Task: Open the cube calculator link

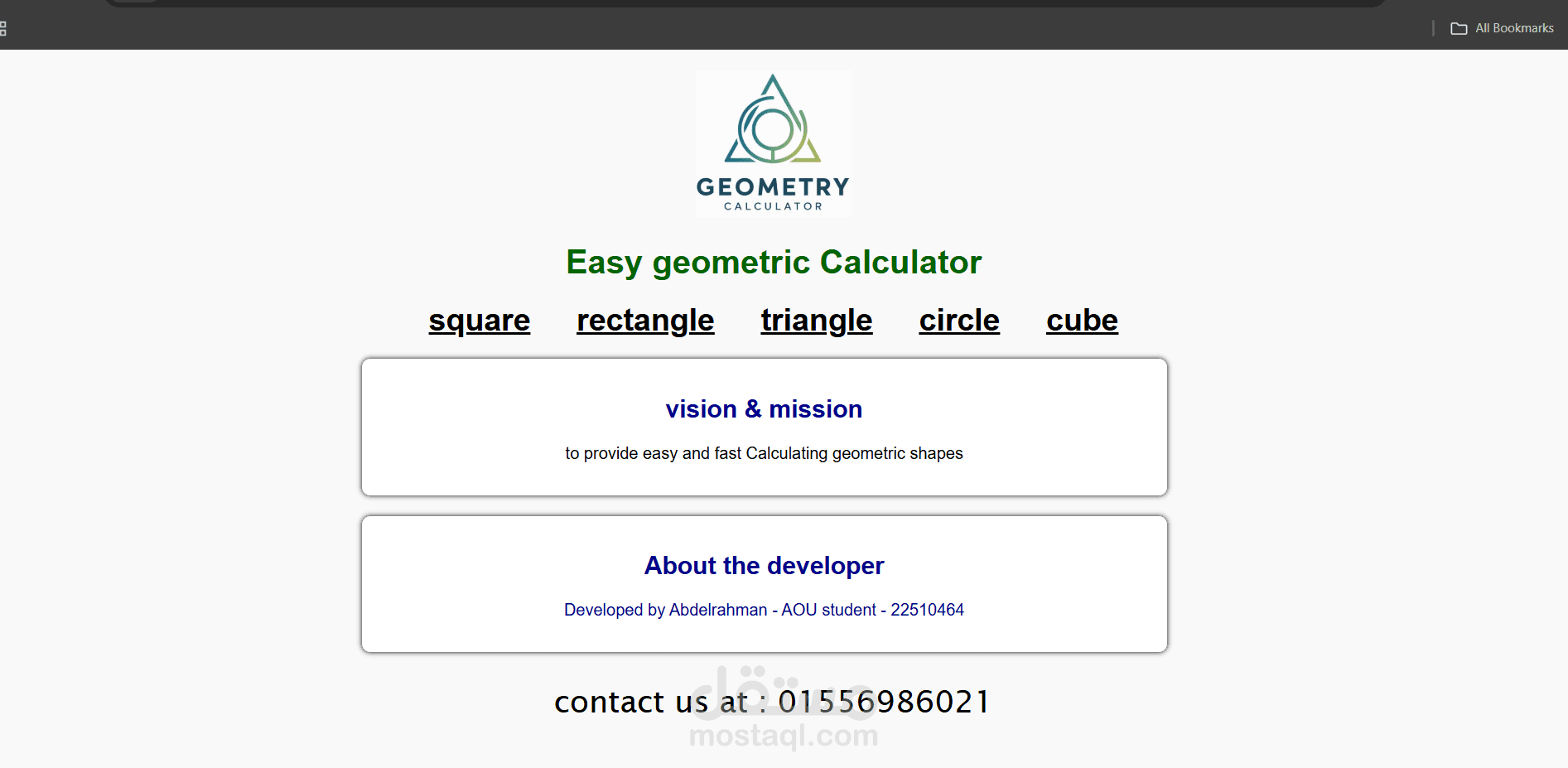Action: coord(1082,321)
